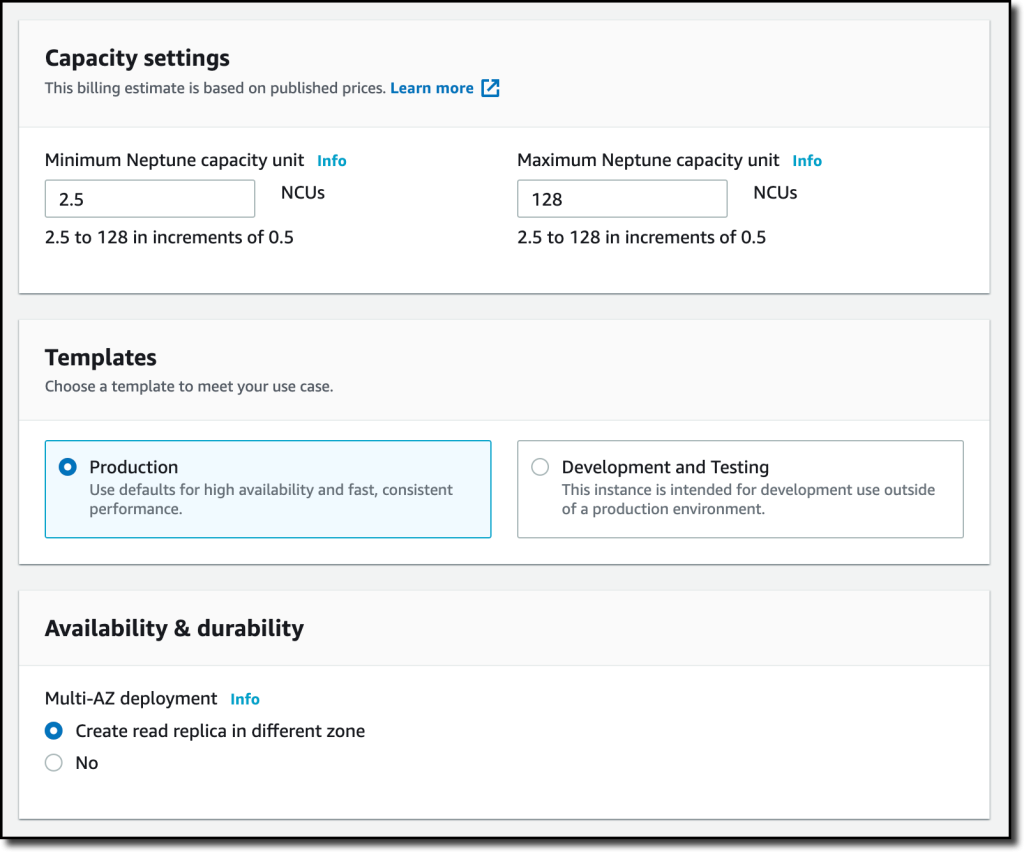Click the Production card description text
This screenshot has height=852, width=1024.
coord(271,499)
